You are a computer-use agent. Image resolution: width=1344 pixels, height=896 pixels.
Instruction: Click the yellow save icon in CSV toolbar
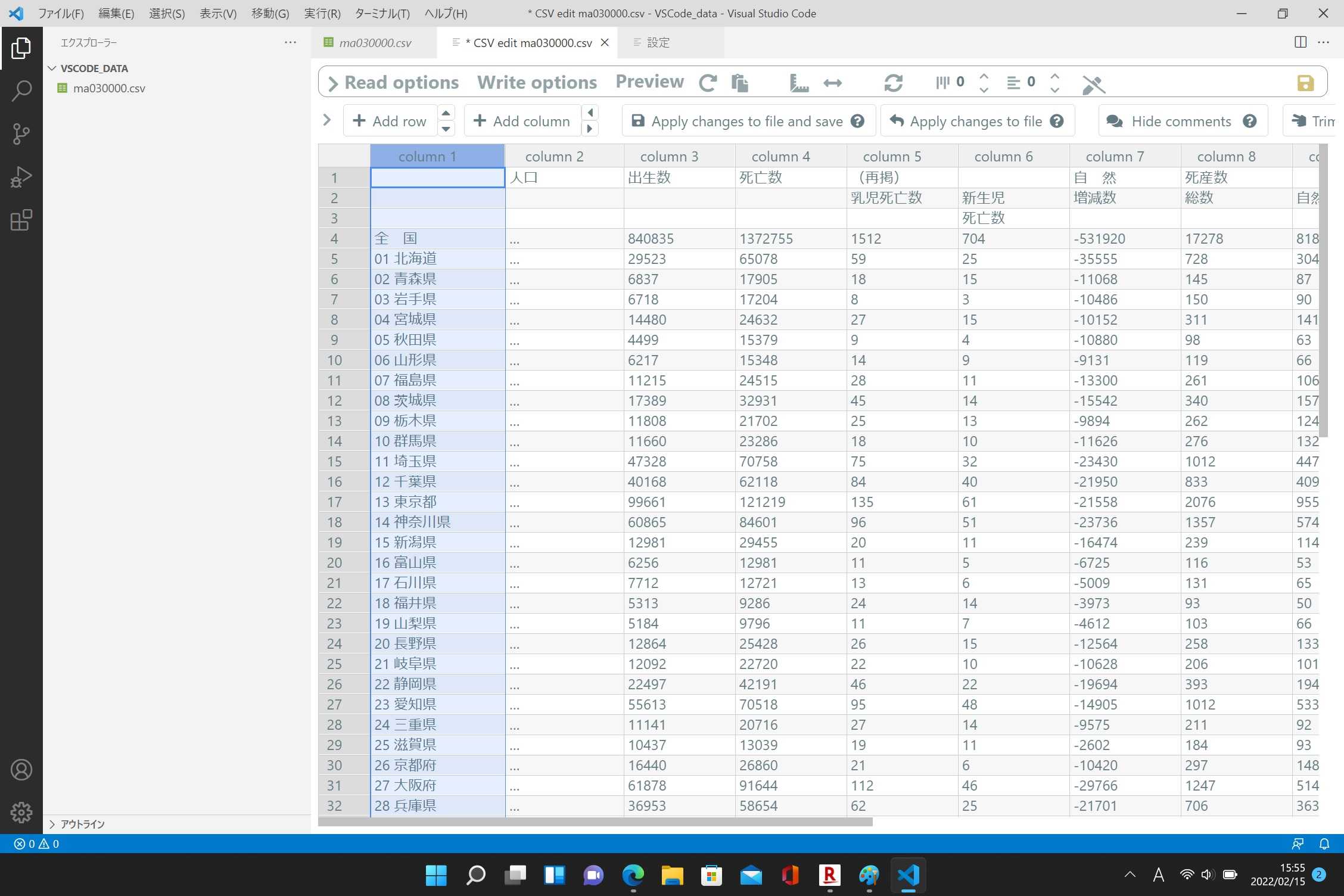[x=1305, y=83]
